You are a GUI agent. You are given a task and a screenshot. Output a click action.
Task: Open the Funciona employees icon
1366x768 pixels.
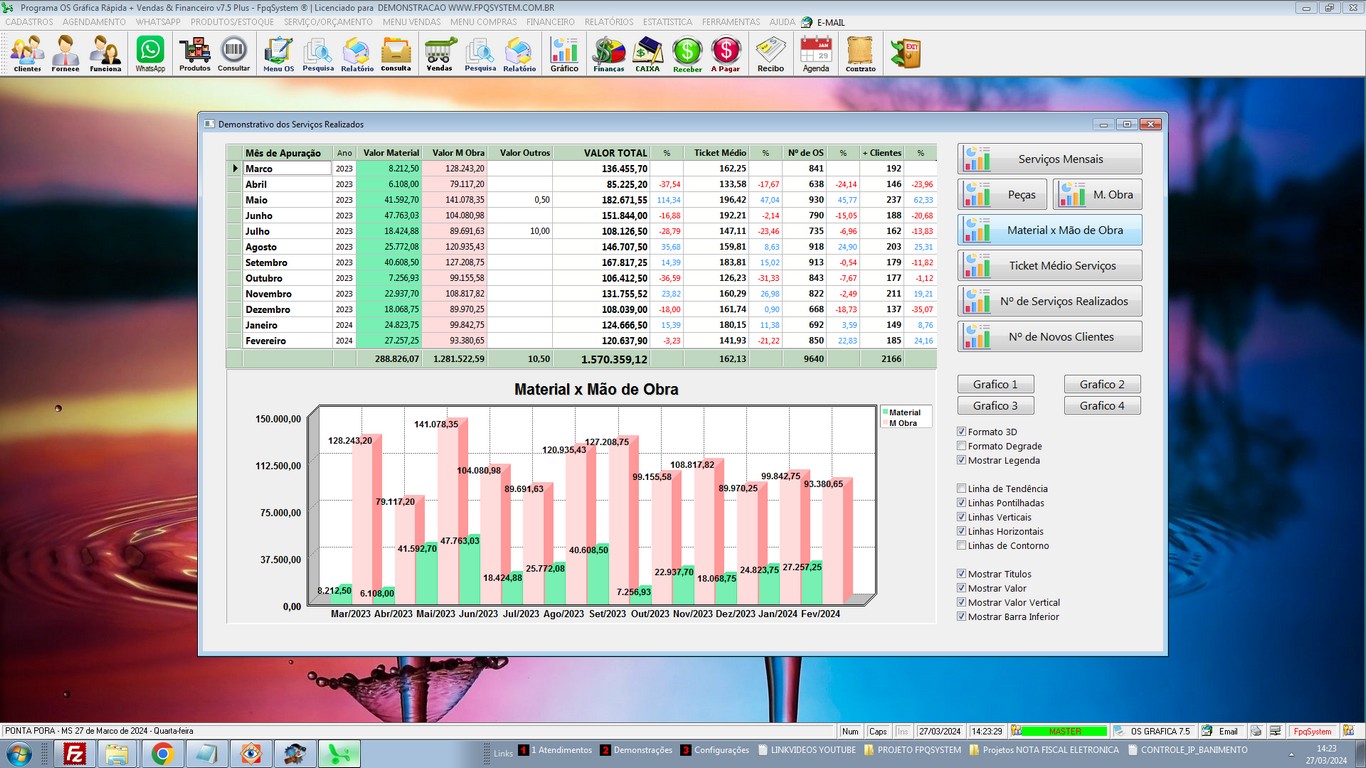[105, 53]
